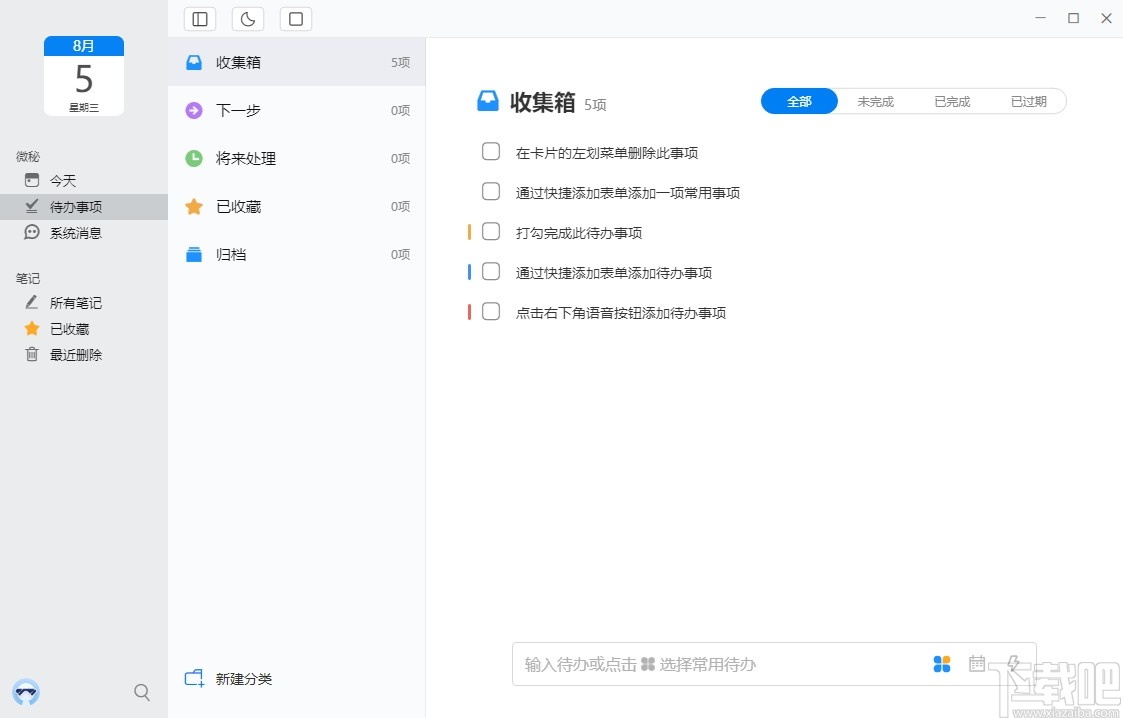Image resolution: width=1123 pixels, height=718 pixels.
Task: Switch to the 全部 filter tab
Action: coord(799,102)
